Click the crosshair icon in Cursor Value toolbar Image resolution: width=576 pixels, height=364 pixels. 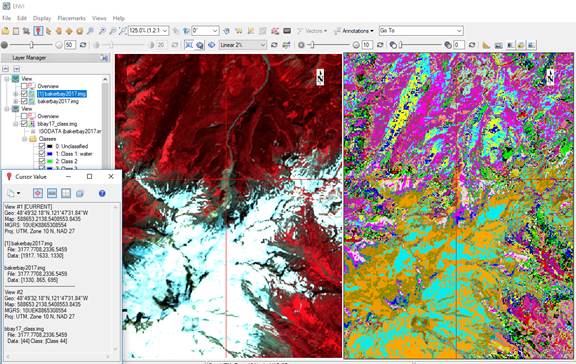[x=38, y=193]
